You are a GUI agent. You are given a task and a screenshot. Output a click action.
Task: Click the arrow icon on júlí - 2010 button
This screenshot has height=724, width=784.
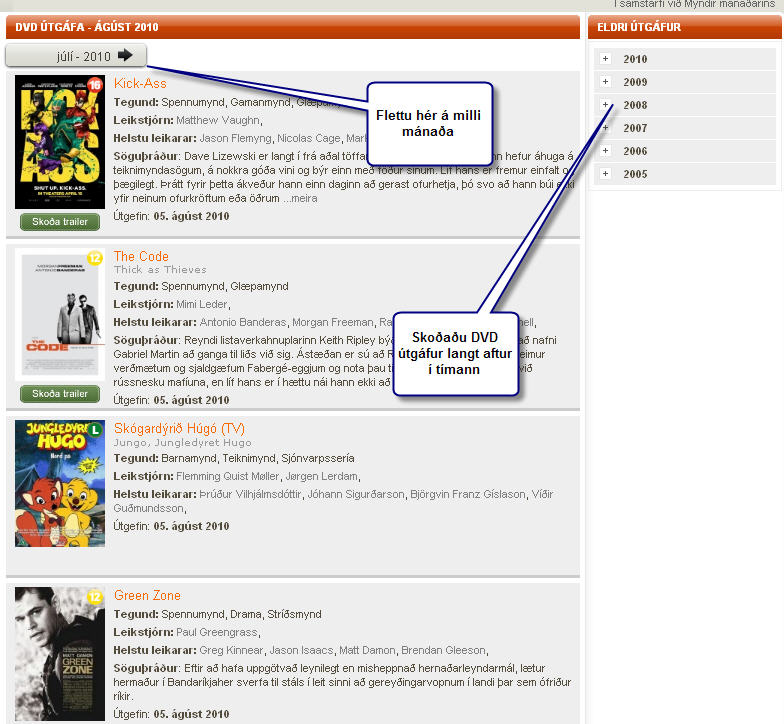click(125, 56)
